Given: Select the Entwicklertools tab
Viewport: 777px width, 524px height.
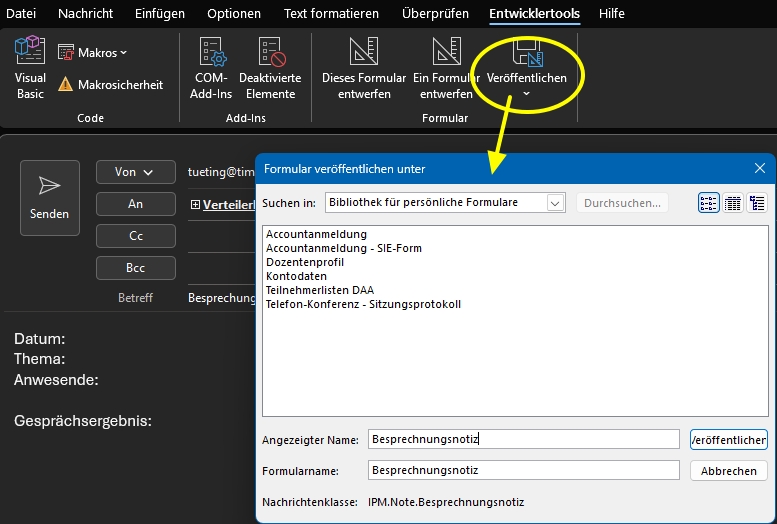Looking at the screenshot, I should click(534, 13).
